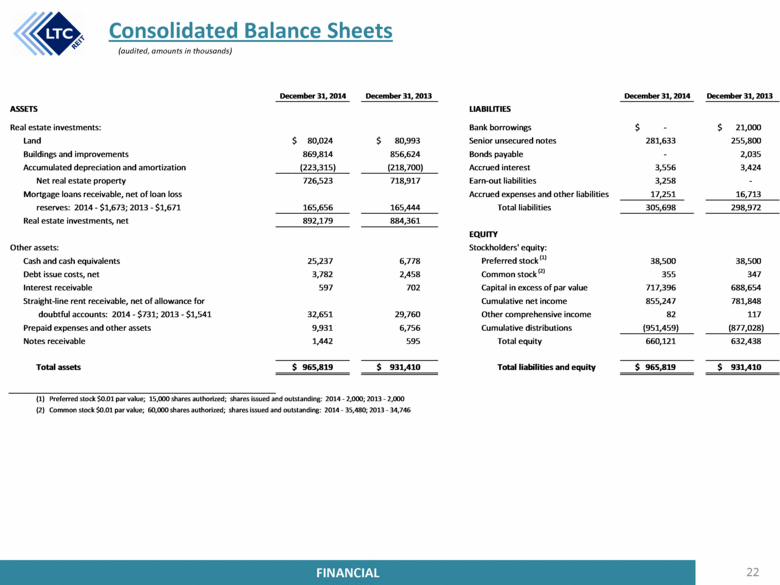Image resolution: width=780 pixels, height=585 pixels.
Task: Select the 'audited, amounts in thousands' subtitle
Action: coord(175,51)
